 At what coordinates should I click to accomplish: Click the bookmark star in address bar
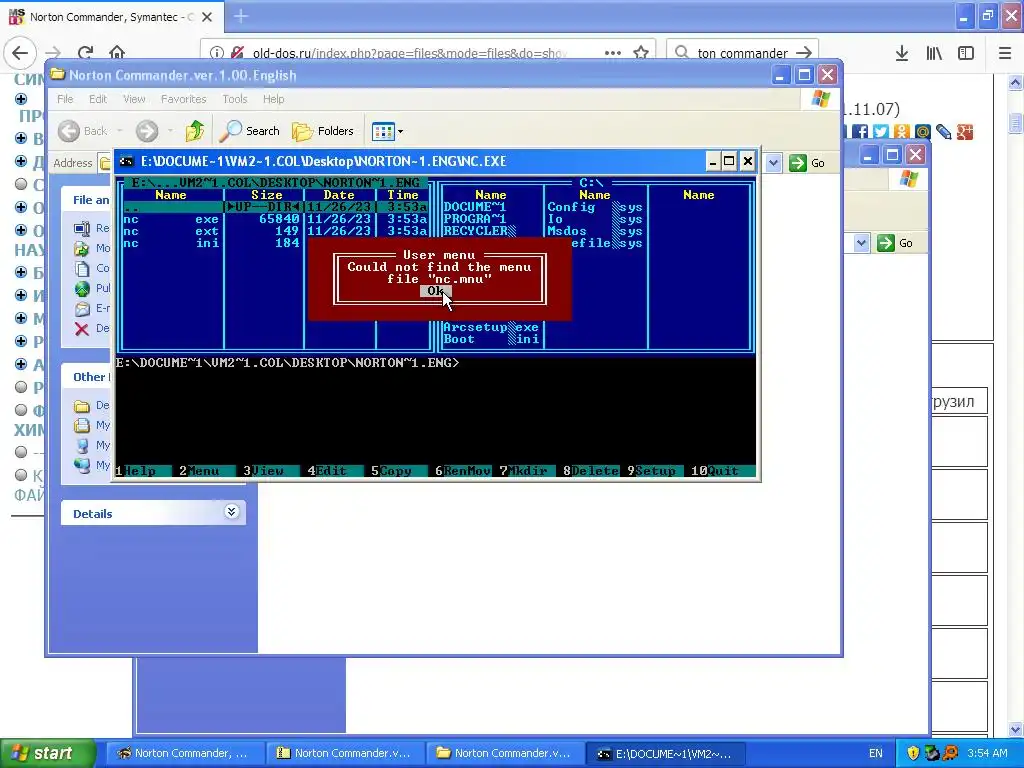(x=641, y=53)
